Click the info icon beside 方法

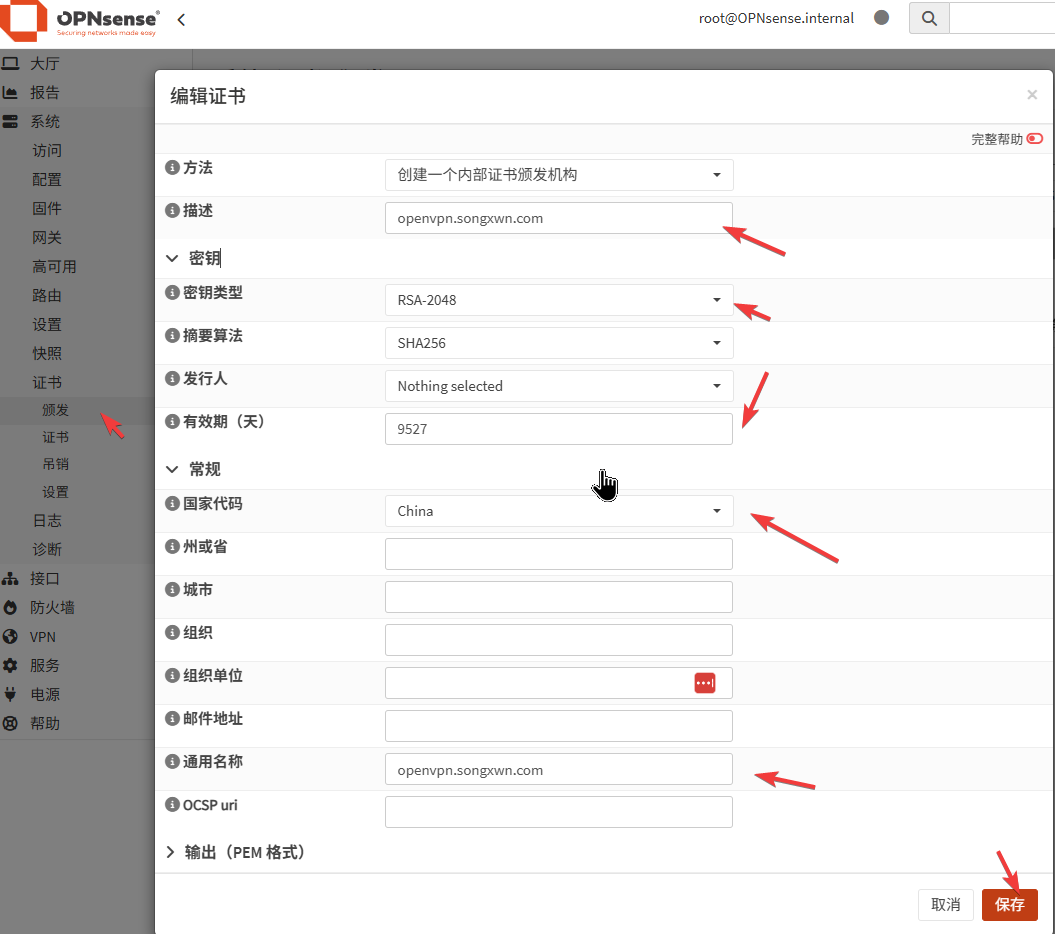172,168
